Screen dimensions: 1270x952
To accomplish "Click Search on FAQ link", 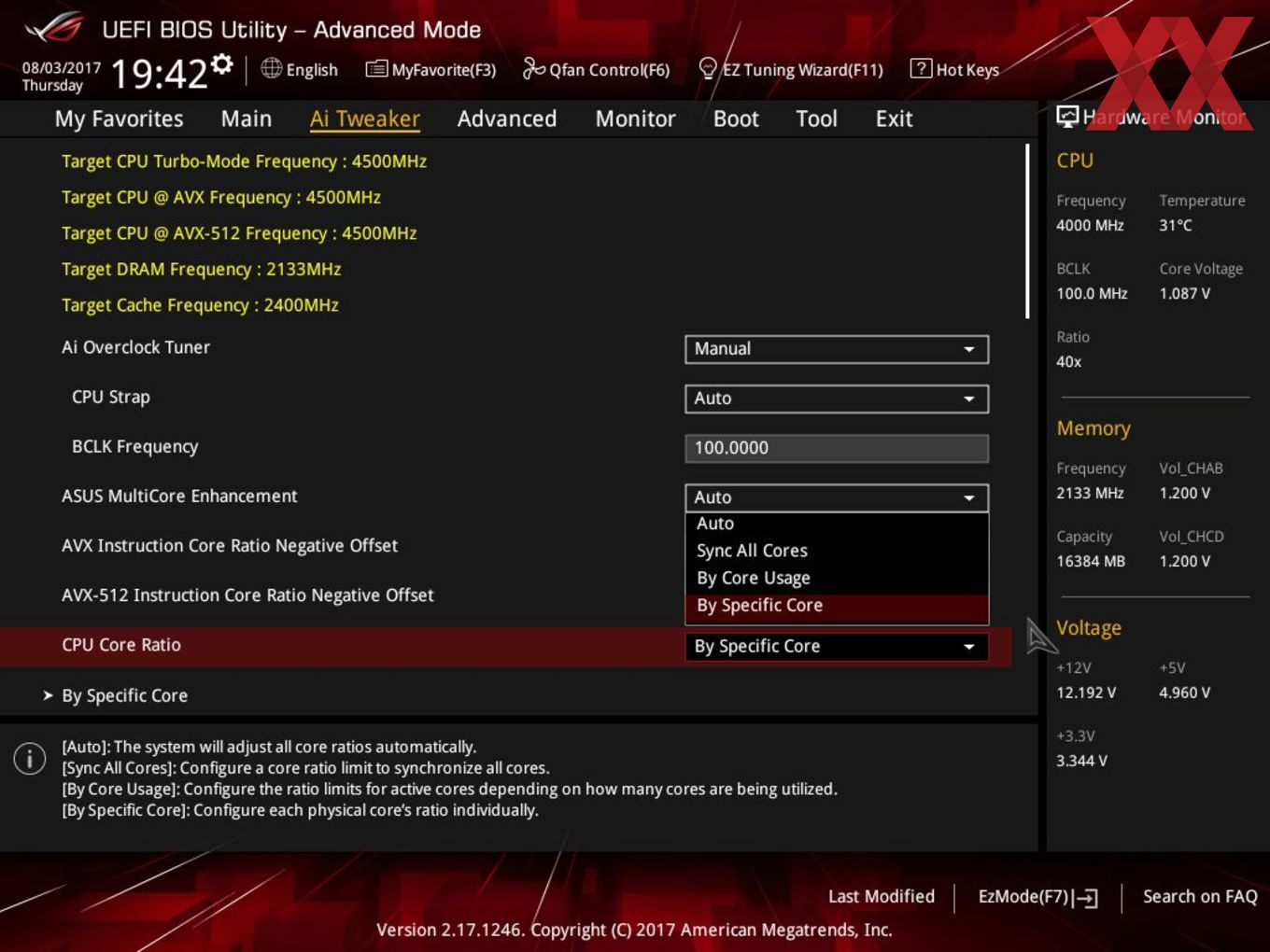I will tap(1200, 896).
